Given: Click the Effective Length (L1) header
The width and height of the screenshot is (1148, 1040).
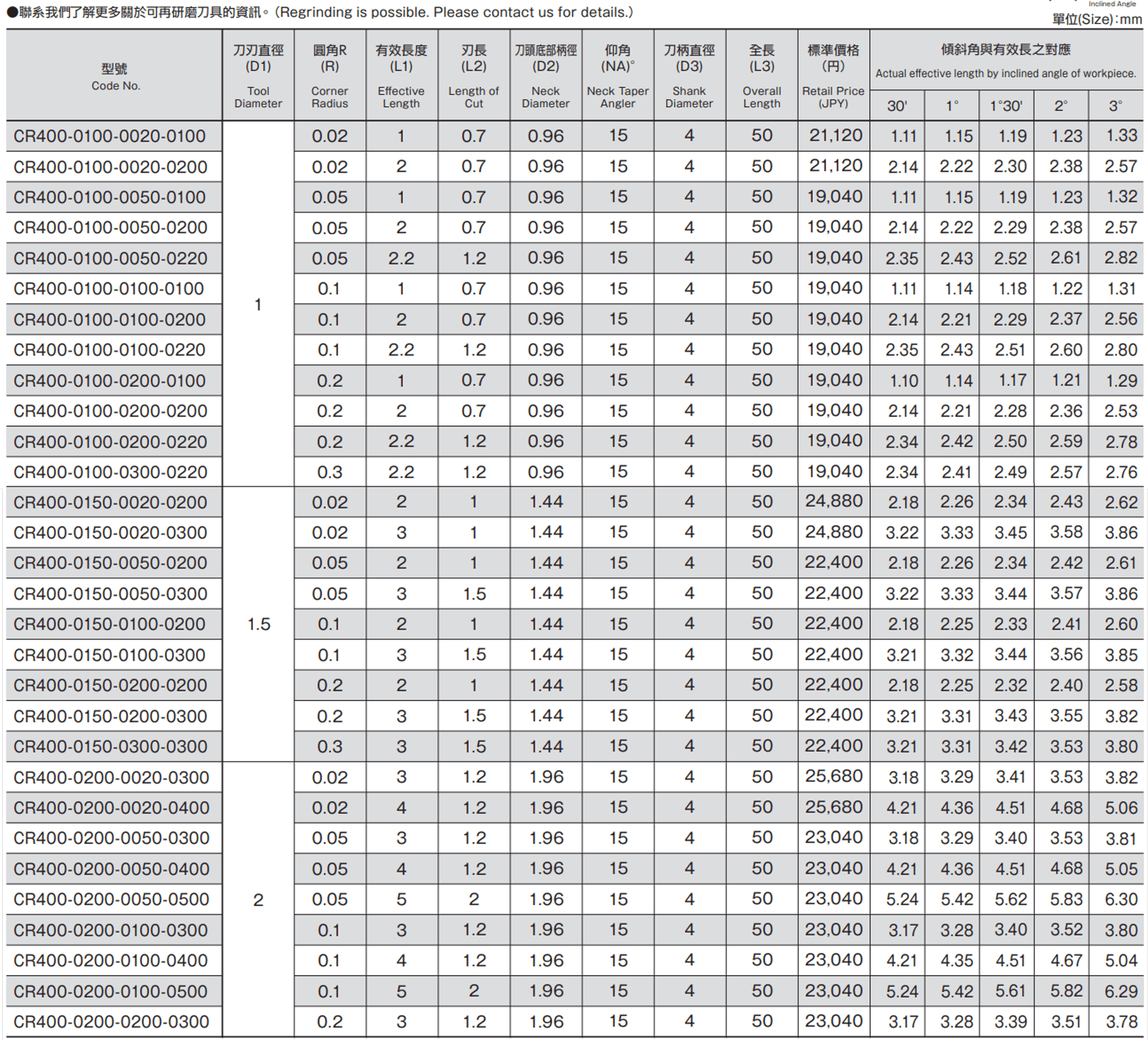Looking at the screenshot, I should point(401,76).
